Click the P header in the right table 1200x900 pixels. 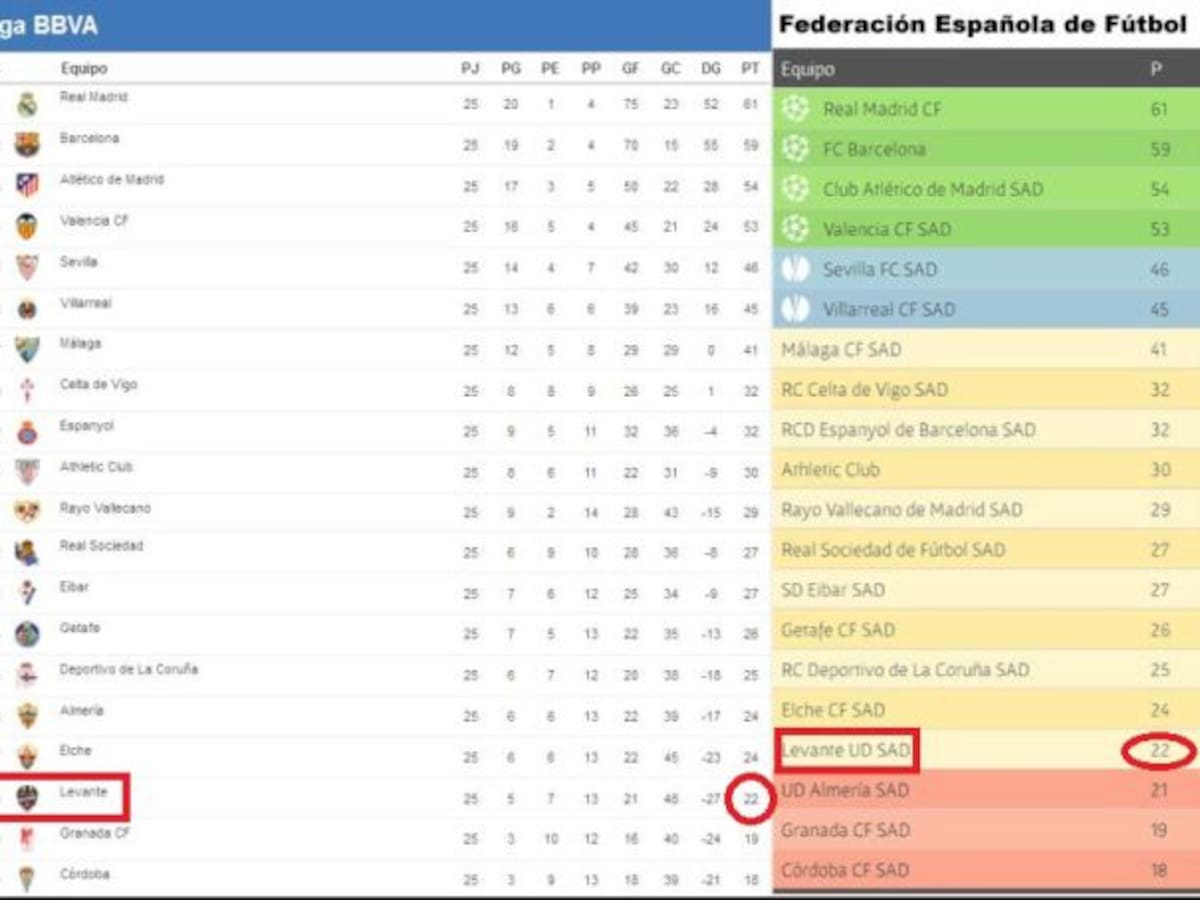(1157, 70)
